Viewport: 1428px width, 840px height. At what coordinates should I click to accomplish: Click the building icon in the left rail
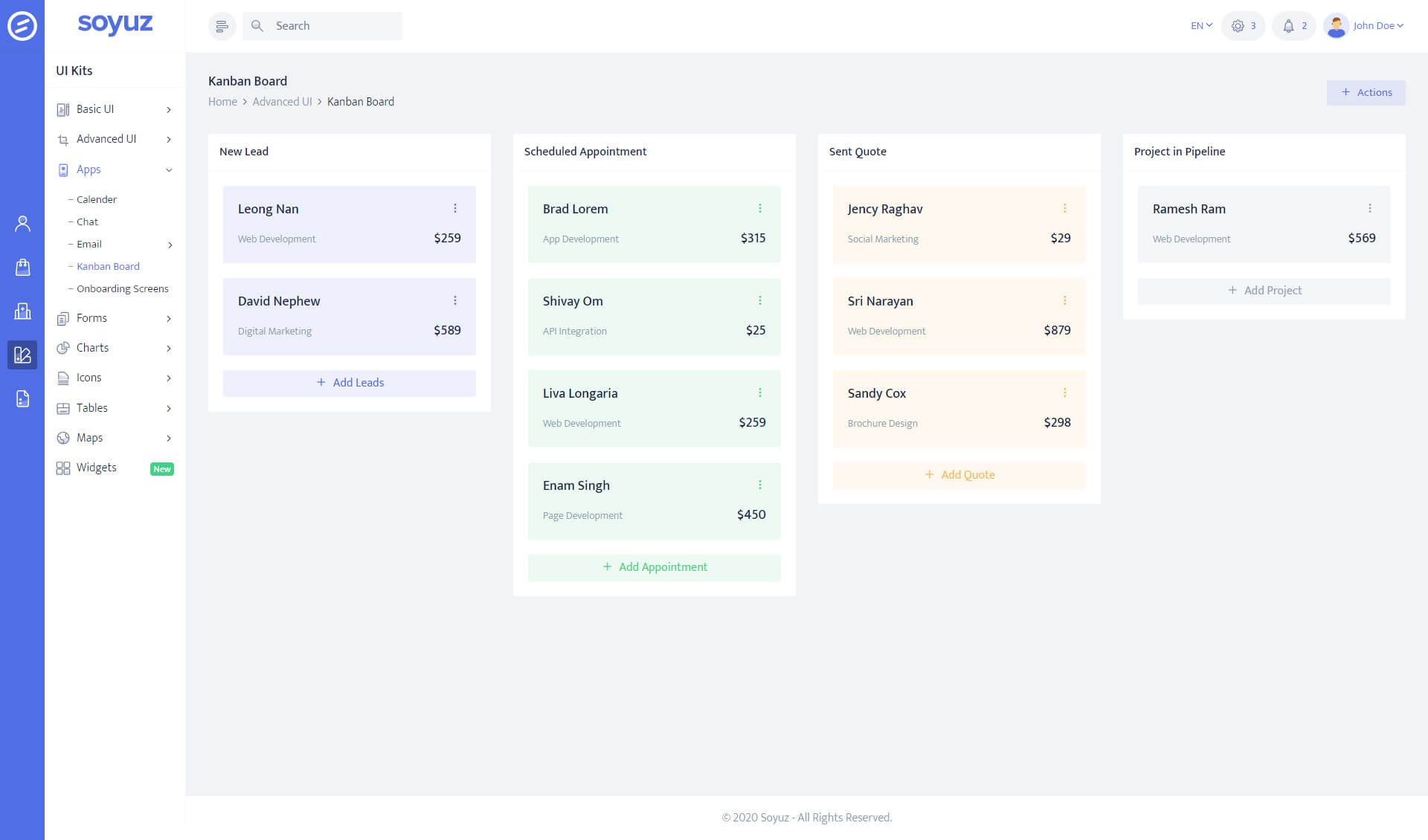pos(22,311)
